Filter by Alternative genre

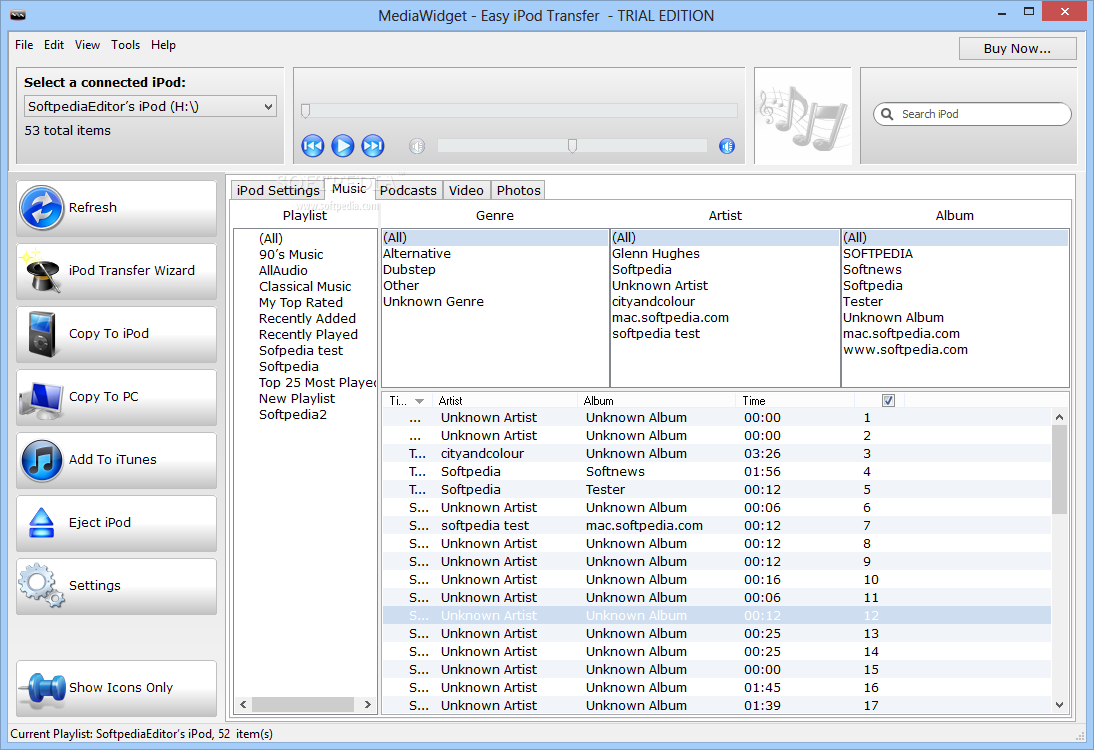click(x=417, y=254)
